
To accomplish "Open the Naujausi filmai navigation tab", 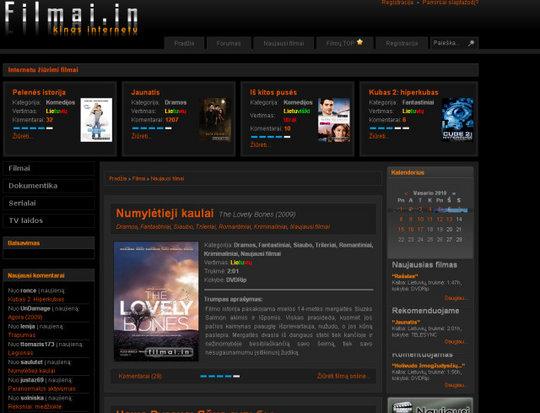I will (283, 43).
